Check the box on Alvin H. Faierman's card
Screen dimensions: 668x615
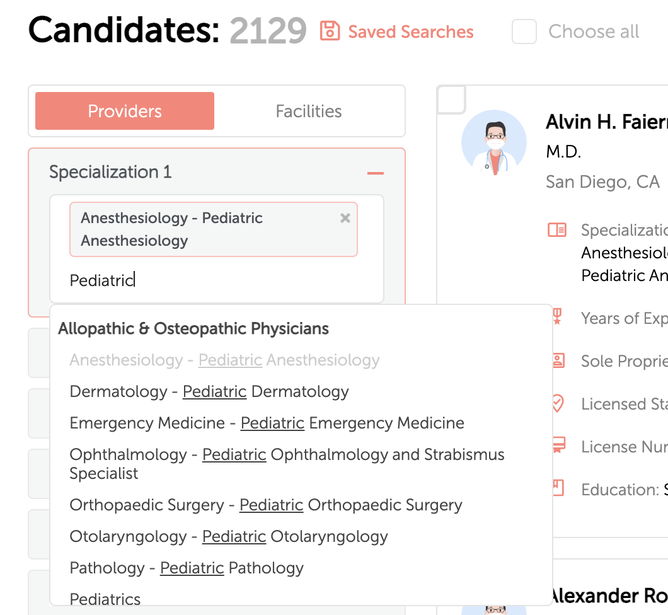click(x=452, y=100)
